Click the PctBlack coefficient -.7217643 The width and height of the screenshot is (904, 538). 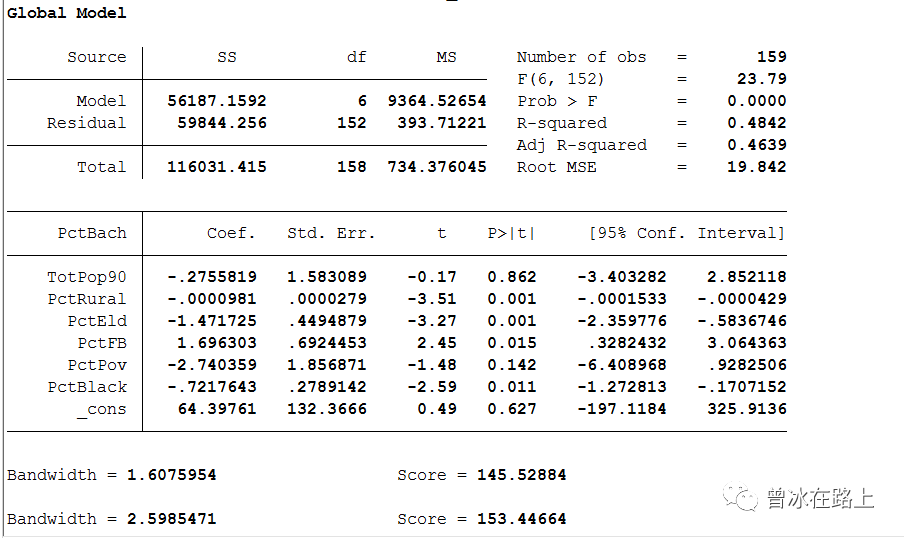(x=212, y=386)
